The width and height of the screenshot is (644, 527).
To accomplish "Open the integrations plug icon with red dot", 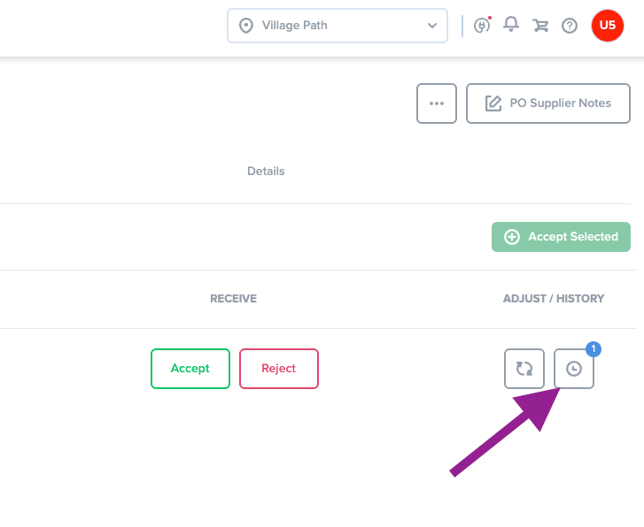I will pyautogui.click(x=482, y=25).
